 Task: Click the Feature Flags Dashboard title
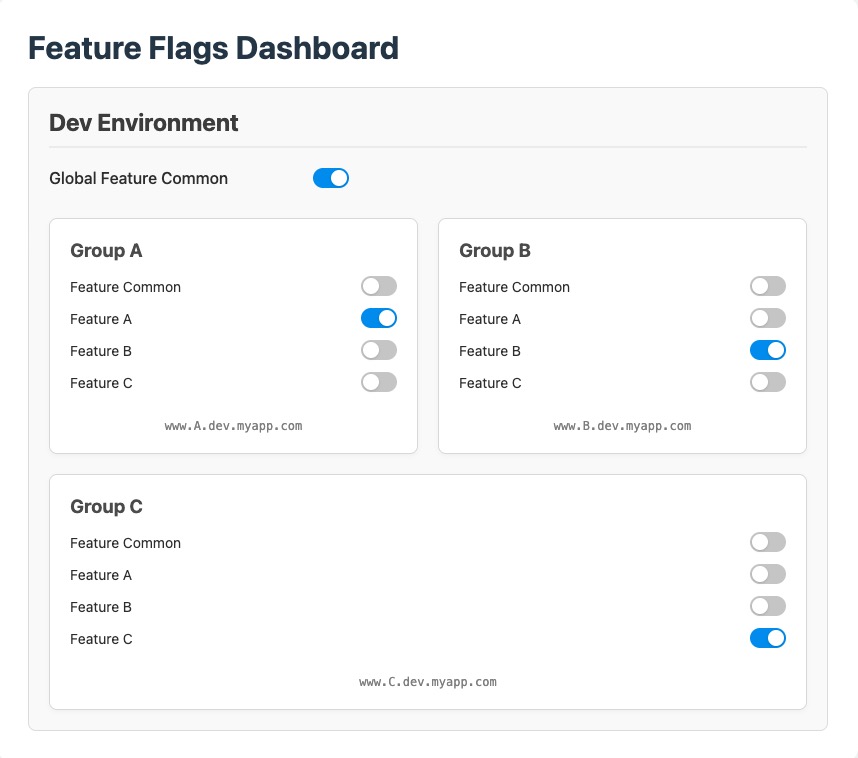213,48
